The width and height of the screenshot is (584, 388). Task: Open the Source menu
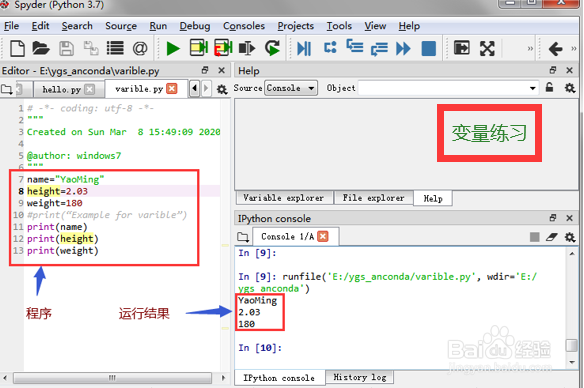click(x=121, y=26)
